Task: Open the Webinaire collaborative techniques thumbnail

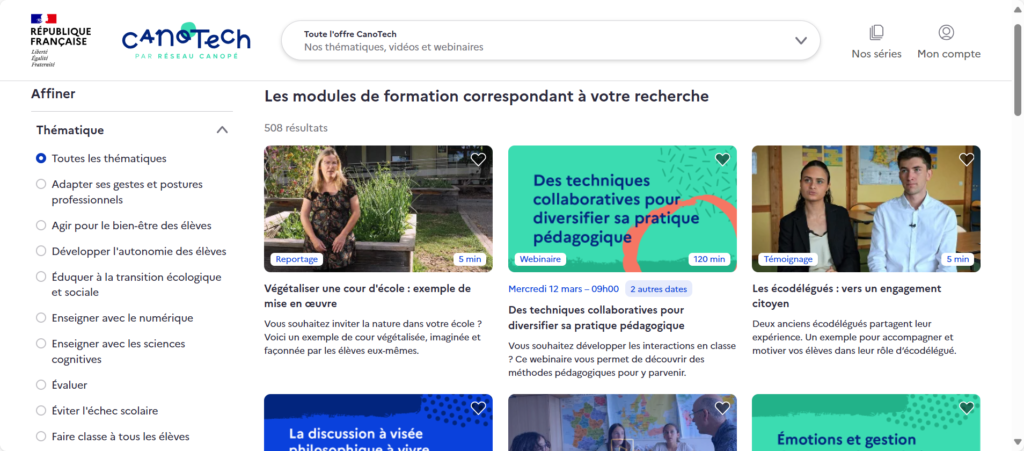Action: coord(622,208)
